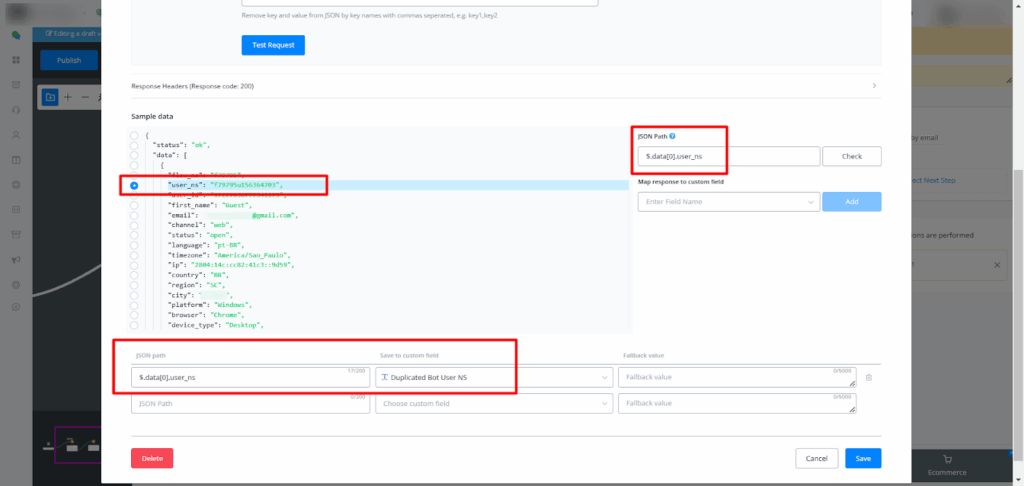Screen dimensions: 1024x486
Task: Open the Enter Field Name dropdown
Action: pyautogui.click(x=728, y=202)
